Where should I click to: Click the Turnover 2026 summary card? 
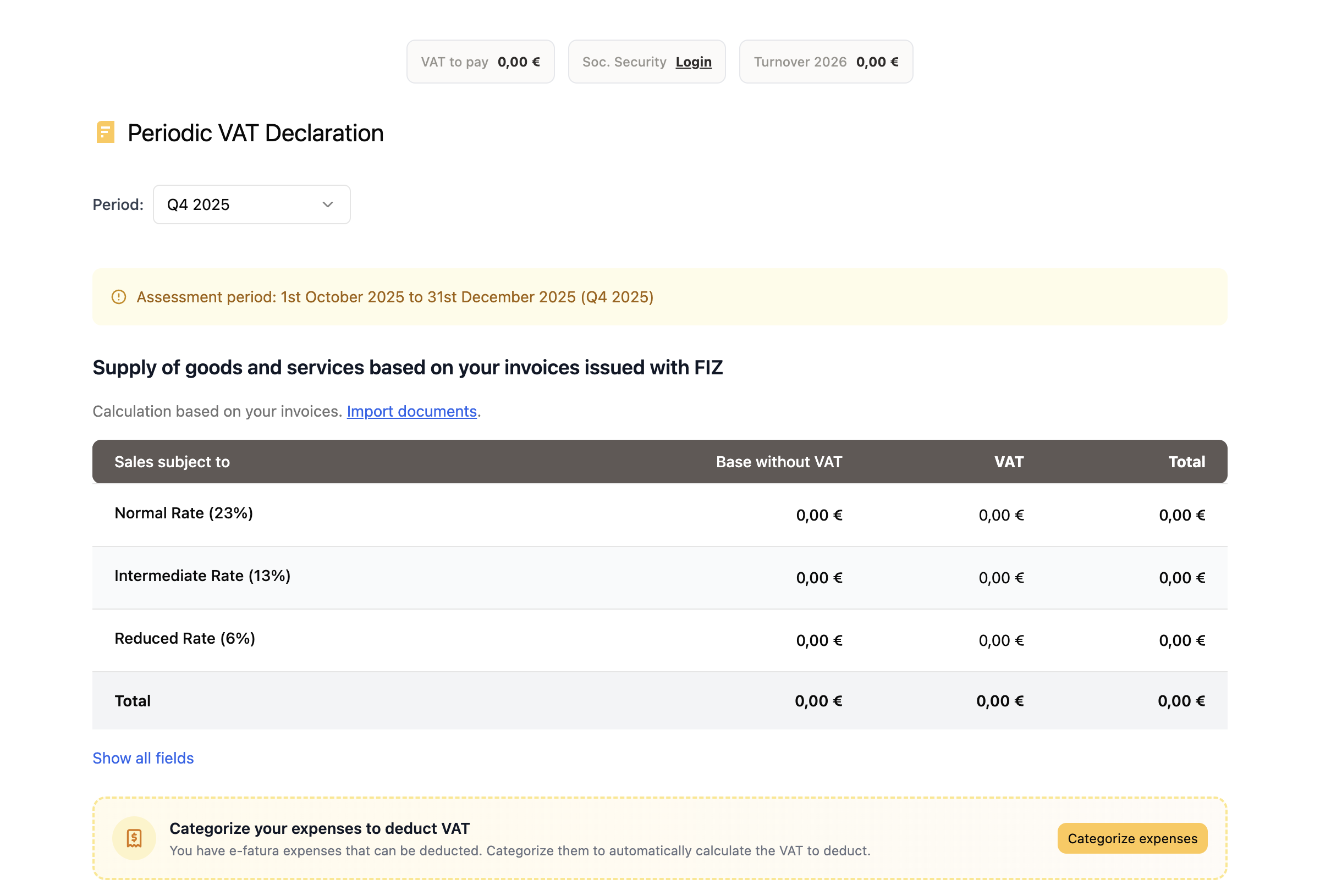[x=826, y=62]
